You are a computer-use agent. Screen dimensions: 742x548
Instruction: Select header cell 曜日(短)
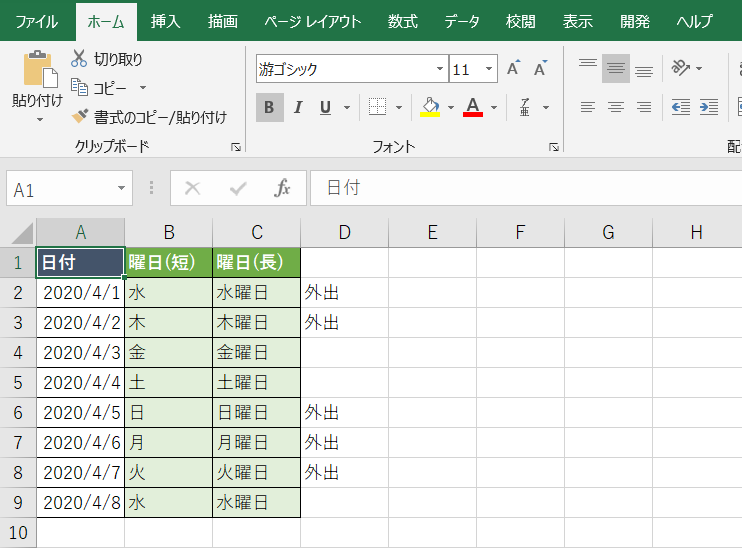point(168,262)
